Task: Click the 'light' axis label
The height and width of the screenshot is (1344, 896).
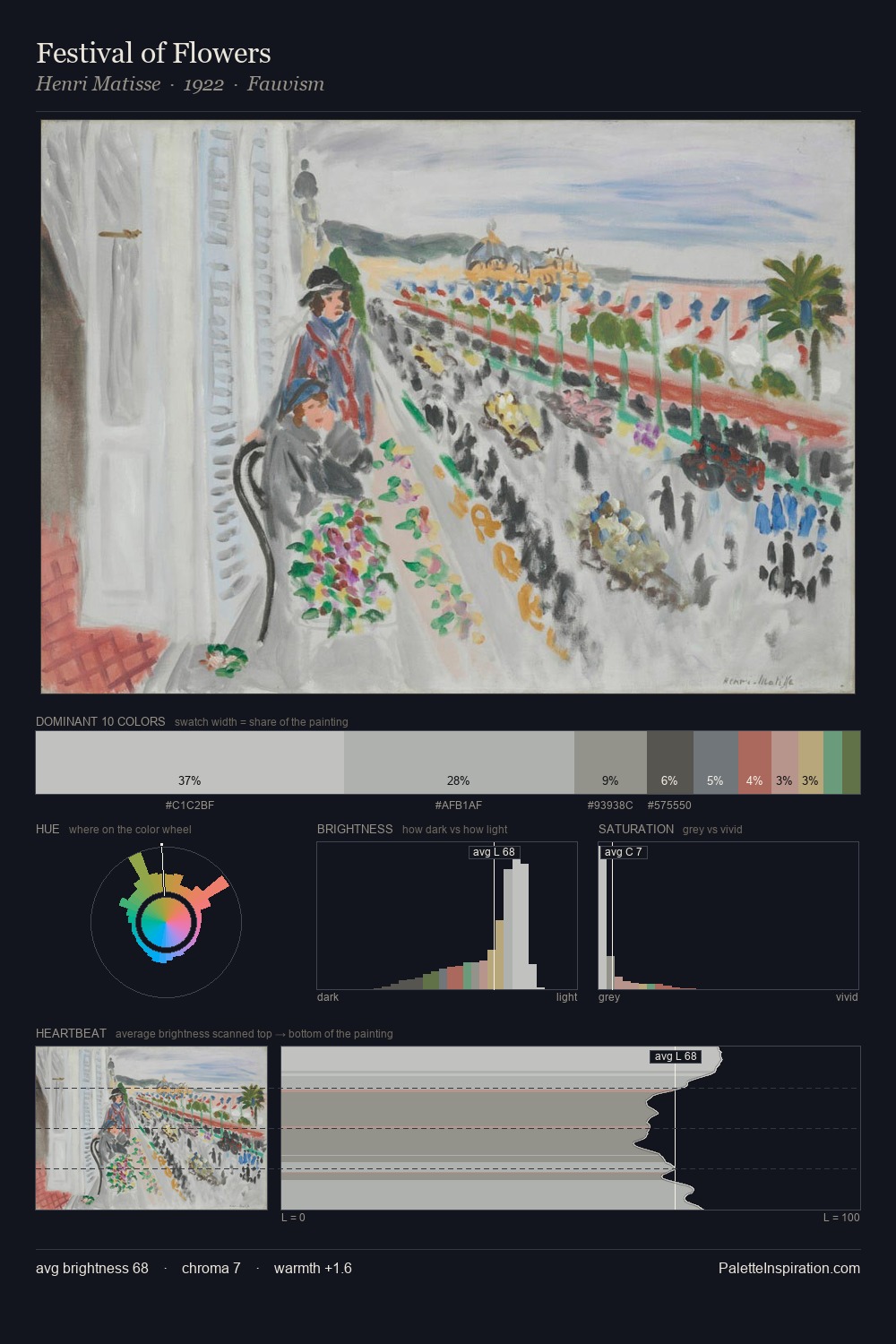Action: tap(566, 997)
